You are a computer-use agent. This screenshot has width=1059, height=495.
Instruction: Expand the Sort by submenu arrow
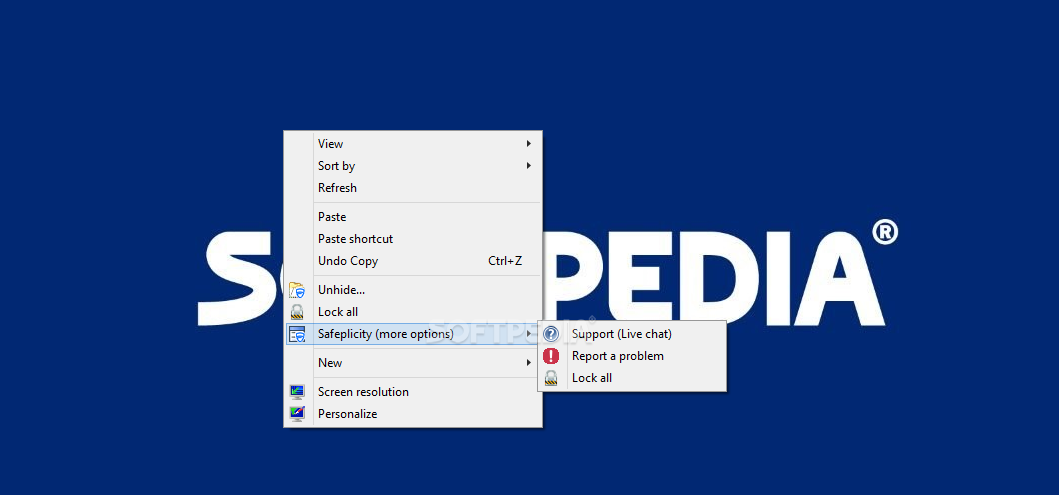[x=529, y=165]
